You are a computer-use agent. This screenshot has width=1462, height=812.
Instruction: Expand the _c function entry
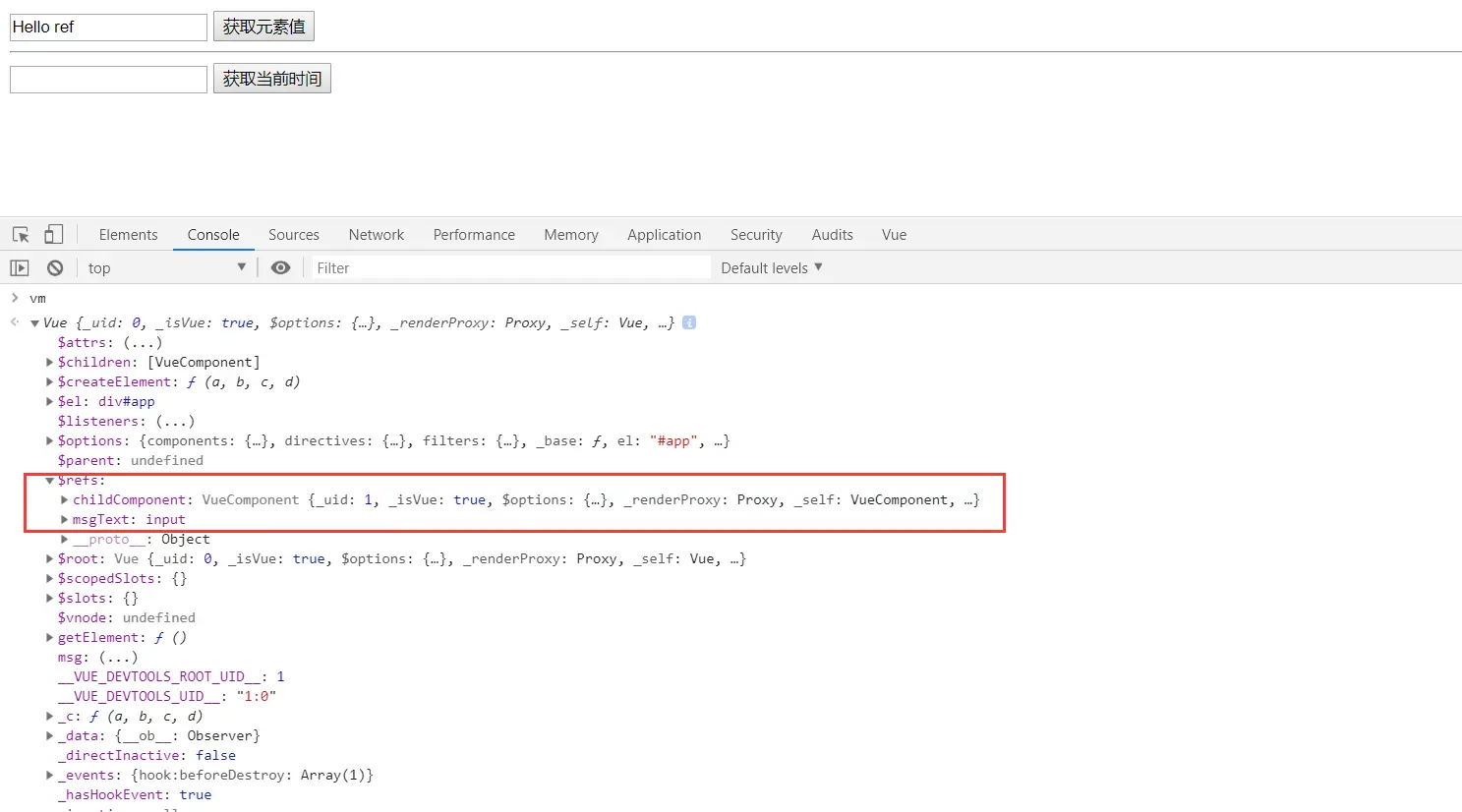(x=50, y=716)
